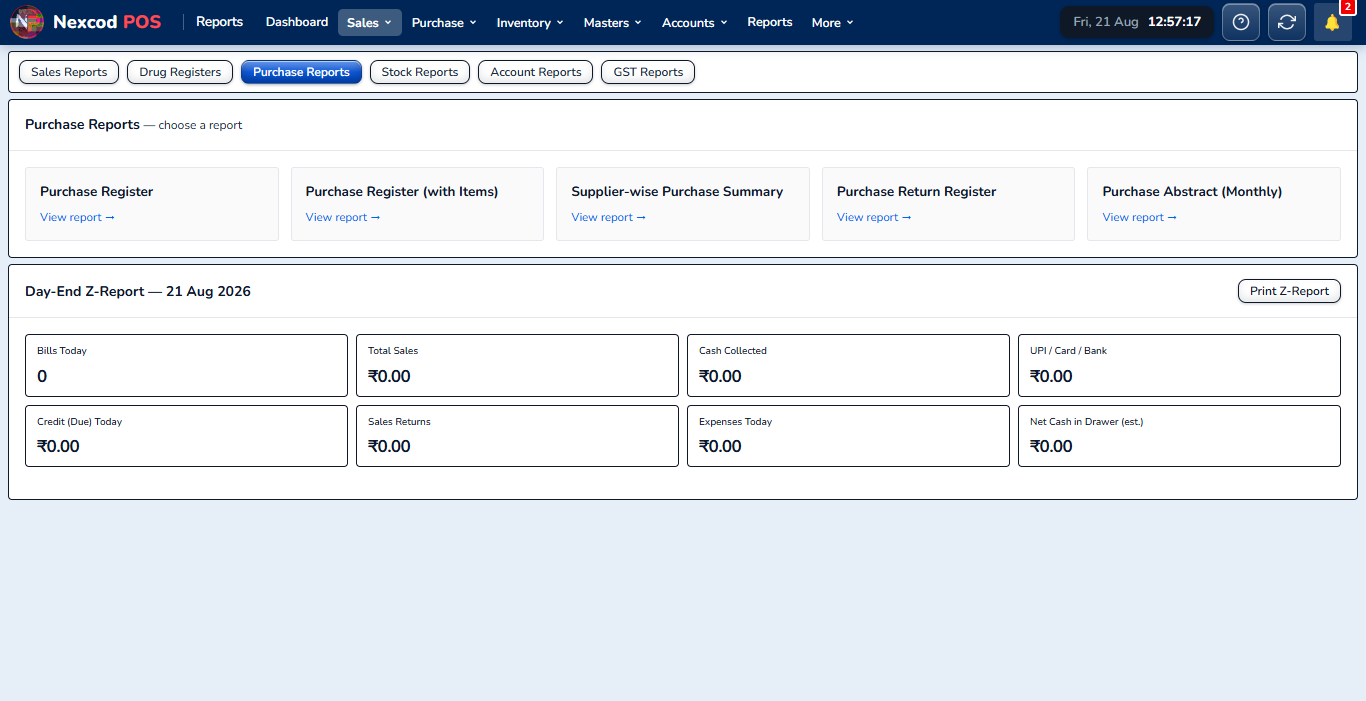Click the refresh sync icon

(x=1287, y=22)
